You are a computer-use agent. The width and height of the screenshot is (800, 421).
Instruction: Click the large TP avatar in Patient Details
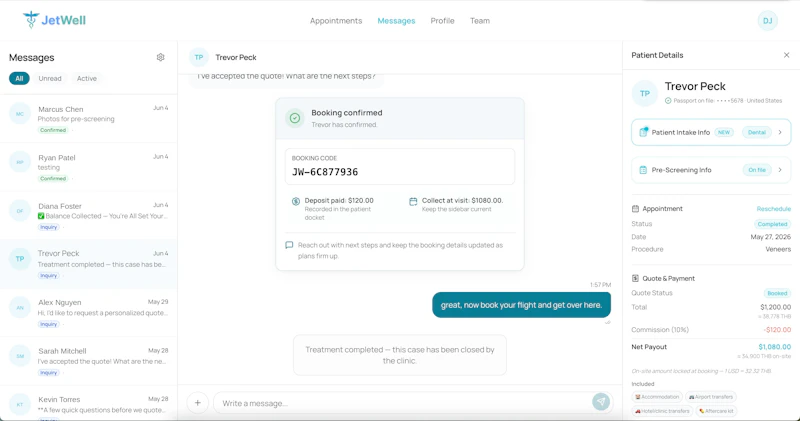pos(645,93)
